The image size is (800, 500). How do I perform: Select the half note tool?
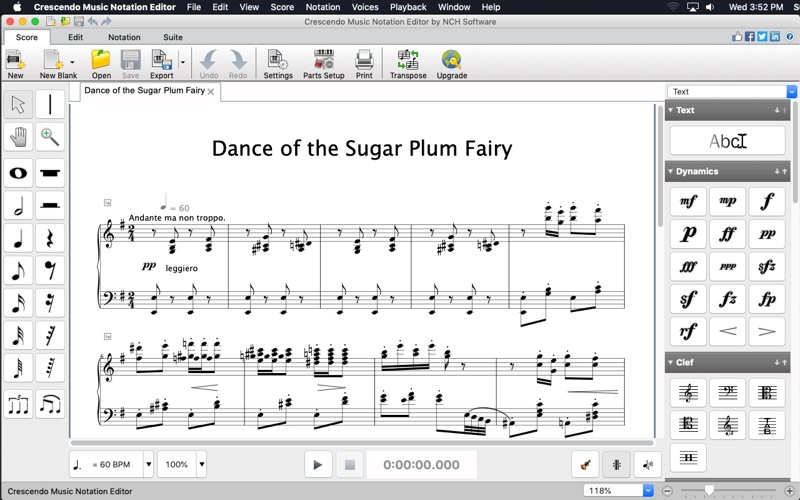pos(18,205)
